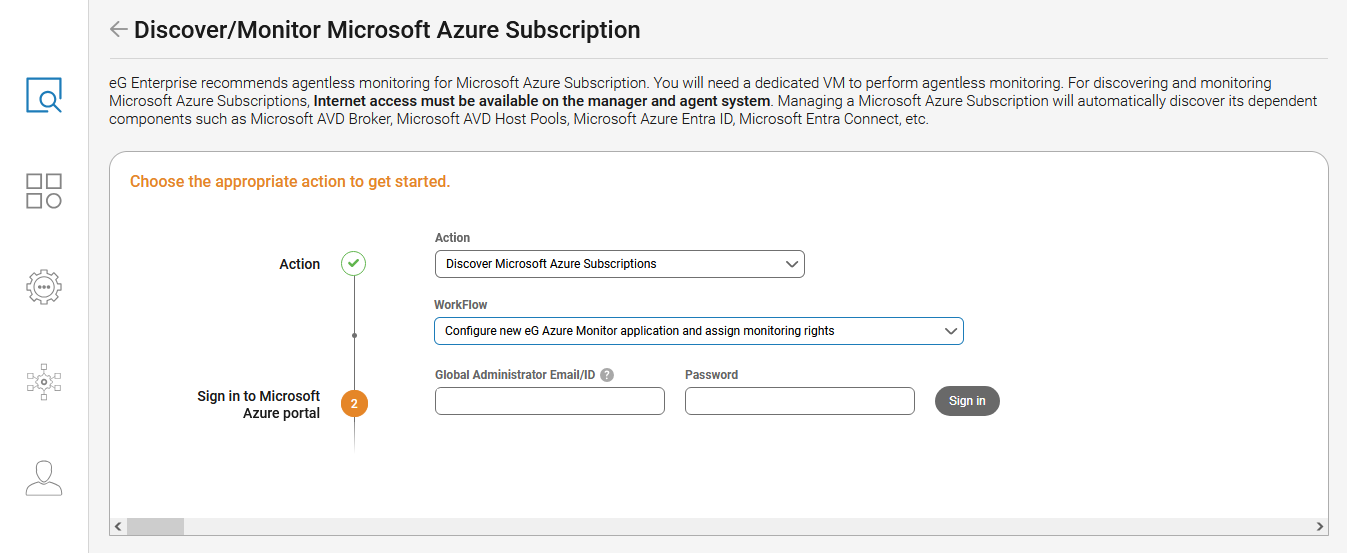Viewport: 1347px width, 553px height.
Task: Expand the WorkFlow dropdown
Action: point(698,331)
